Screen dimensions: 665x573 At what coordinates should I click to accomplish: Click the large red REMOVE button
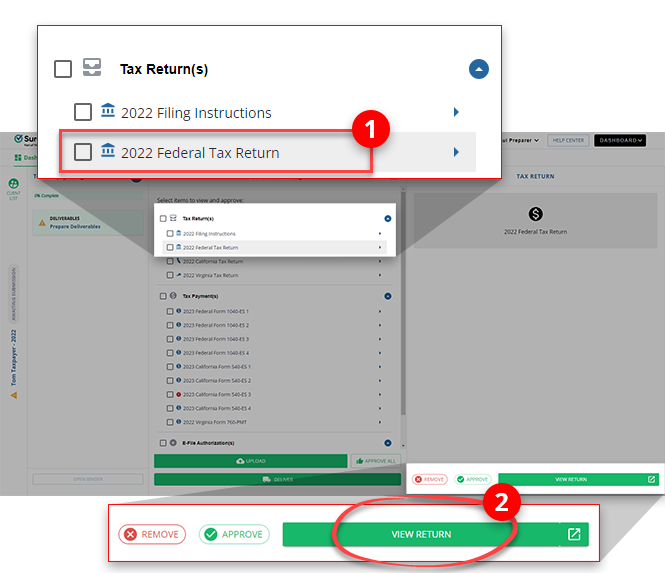152,534
